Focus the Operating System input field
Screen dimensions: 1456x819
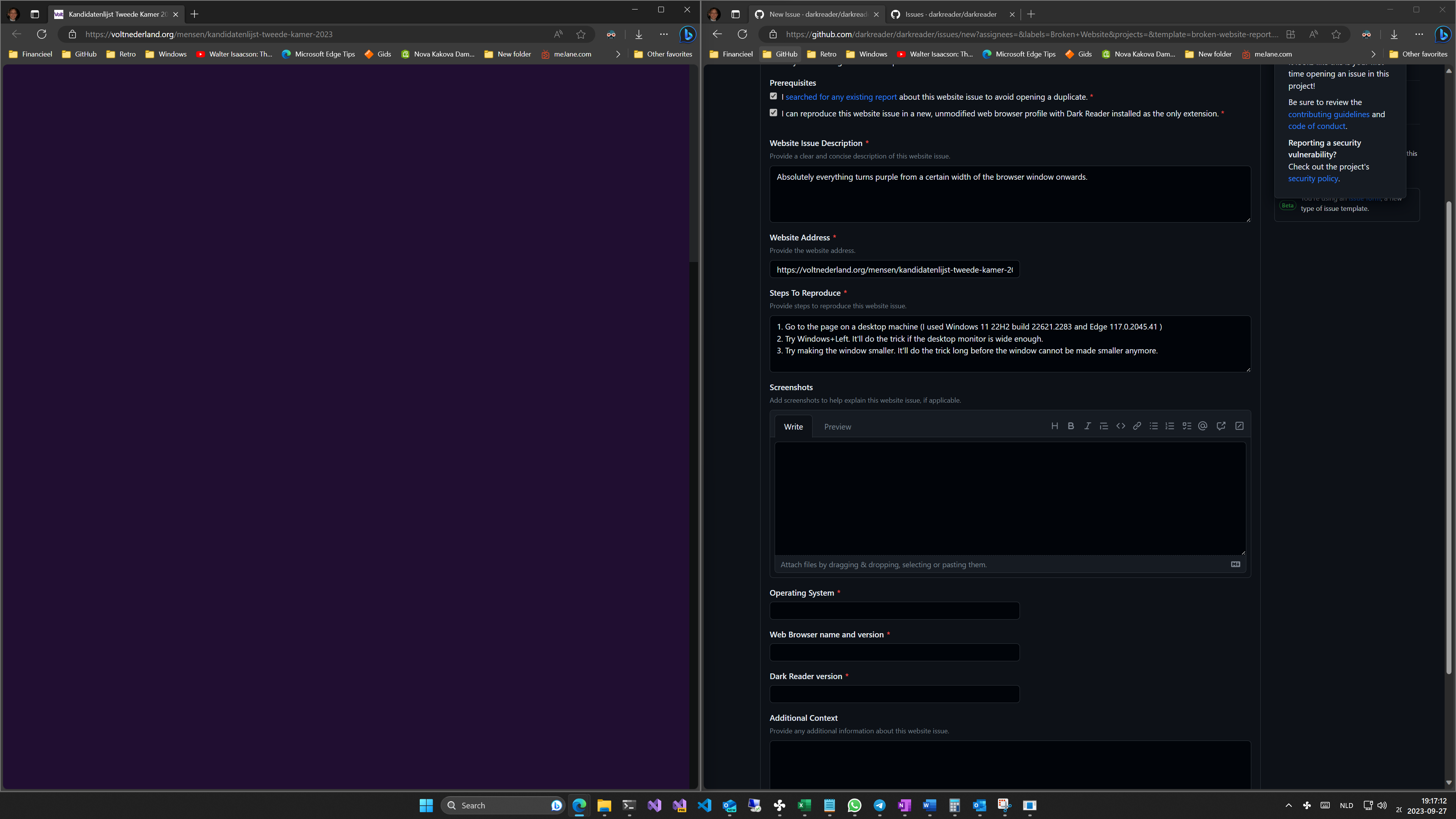coord(894,610)
